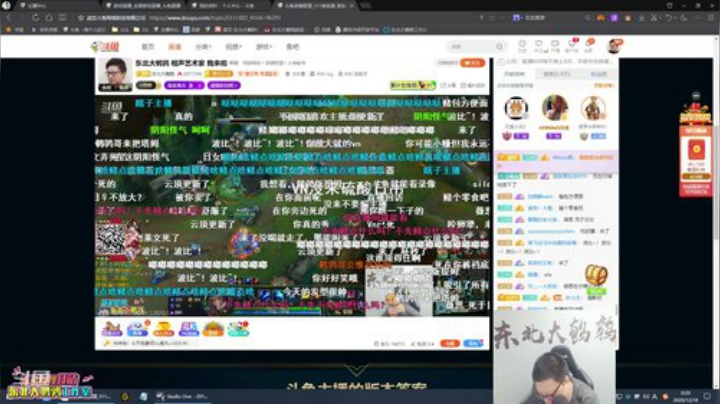Expand the 分类 category dropdown
The width and height of the screenshot is (720, 404).
pos(203,46)
